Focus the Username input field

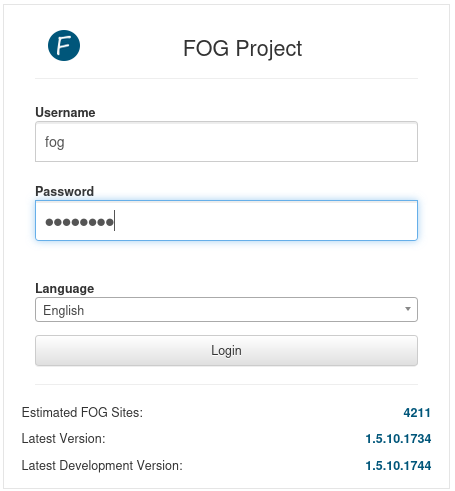point(226,142)
